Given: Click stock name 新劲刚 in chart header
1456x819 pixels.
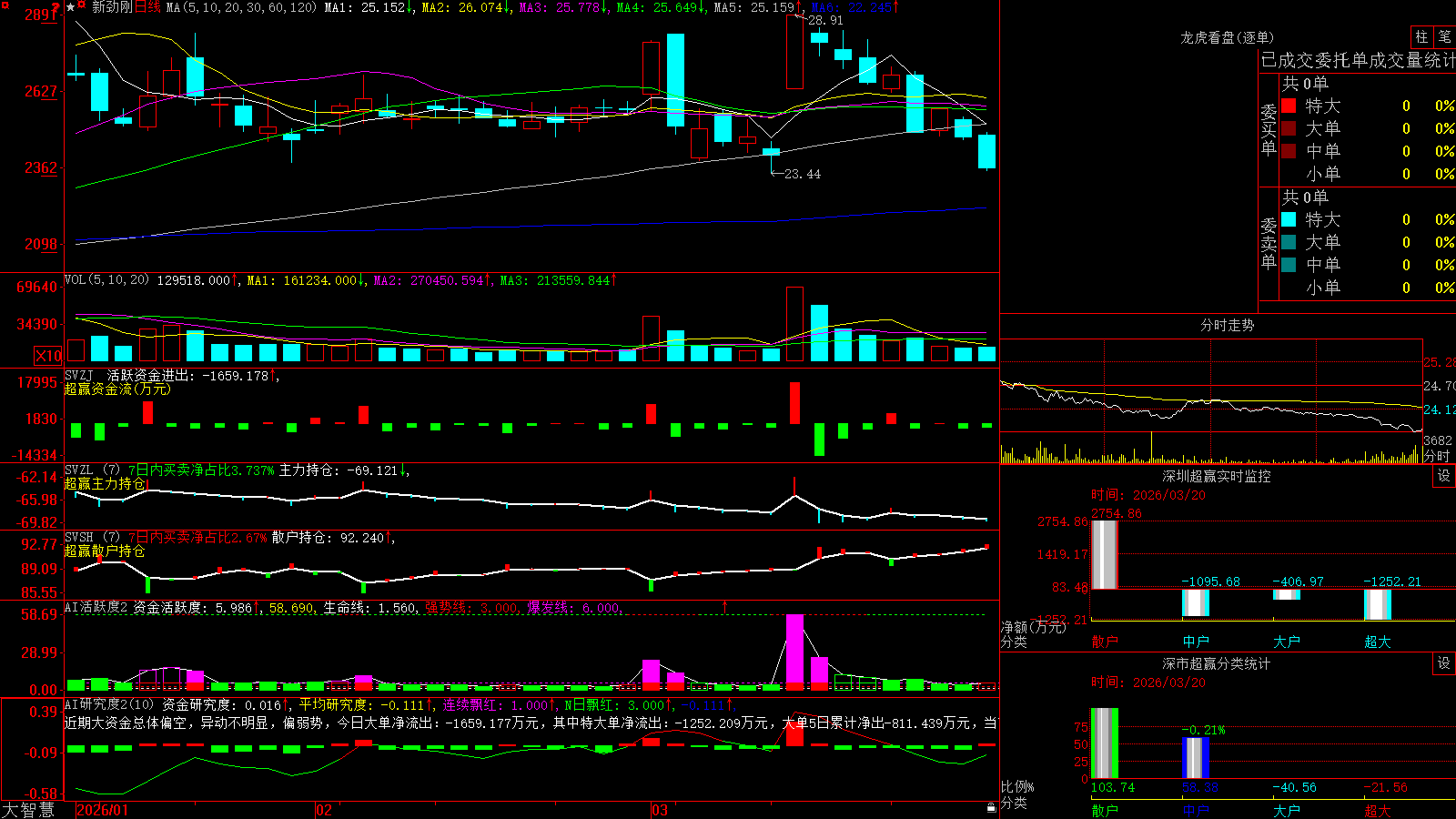Looking at the screenshot, I should click(x=112, y=7).
